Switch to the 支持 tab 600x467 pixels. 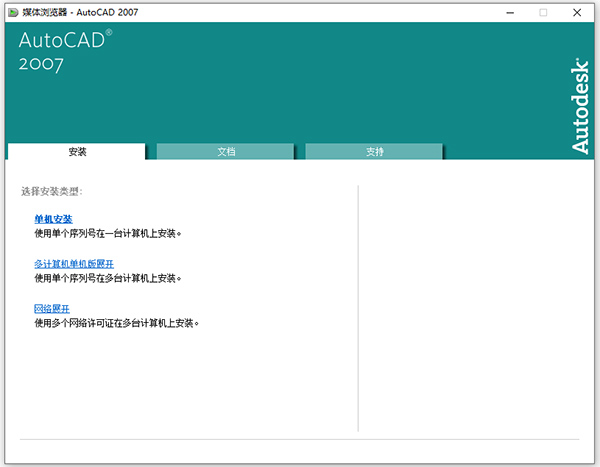pyautogui.click(x=374, y=152)
